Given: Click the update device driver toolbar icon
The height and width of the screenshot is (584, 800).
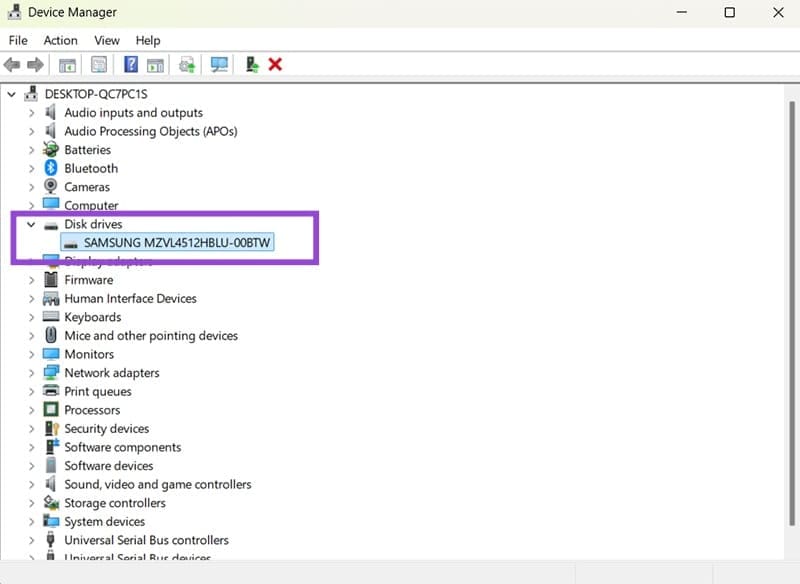Looking at the screenshot, I should [x=251, y=65].
